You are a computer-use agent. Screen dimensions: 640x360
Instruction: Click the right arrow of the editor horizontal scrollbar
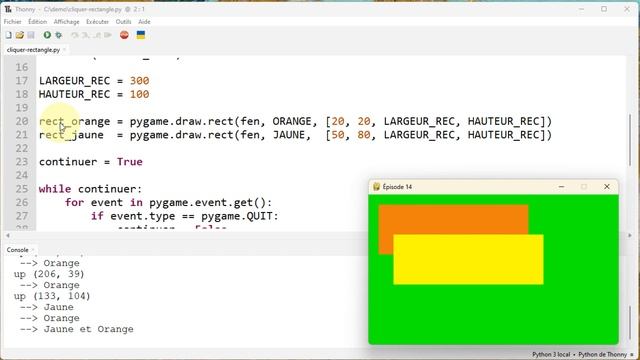tap(630, 236)
